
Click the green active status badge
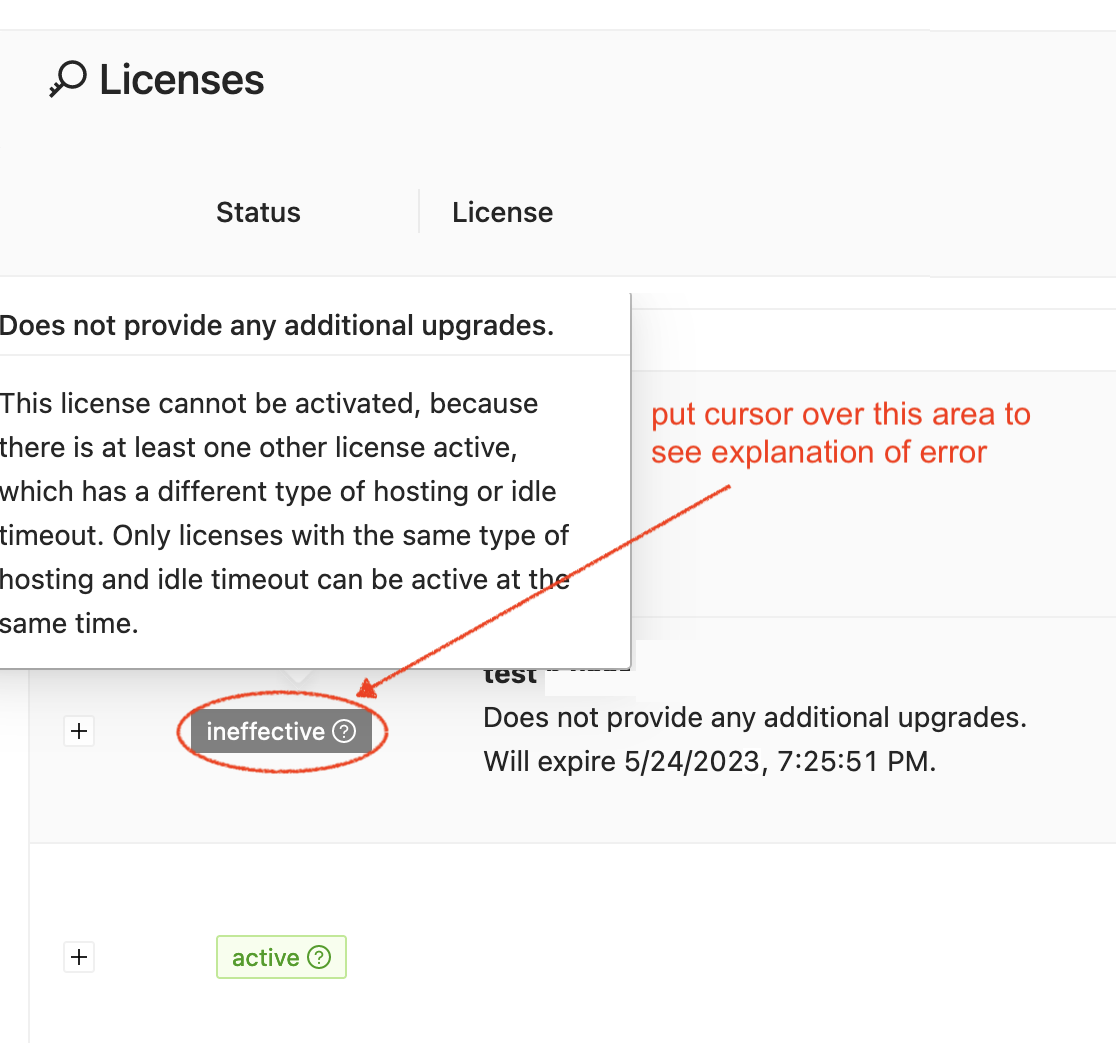(x=267, y=957)
